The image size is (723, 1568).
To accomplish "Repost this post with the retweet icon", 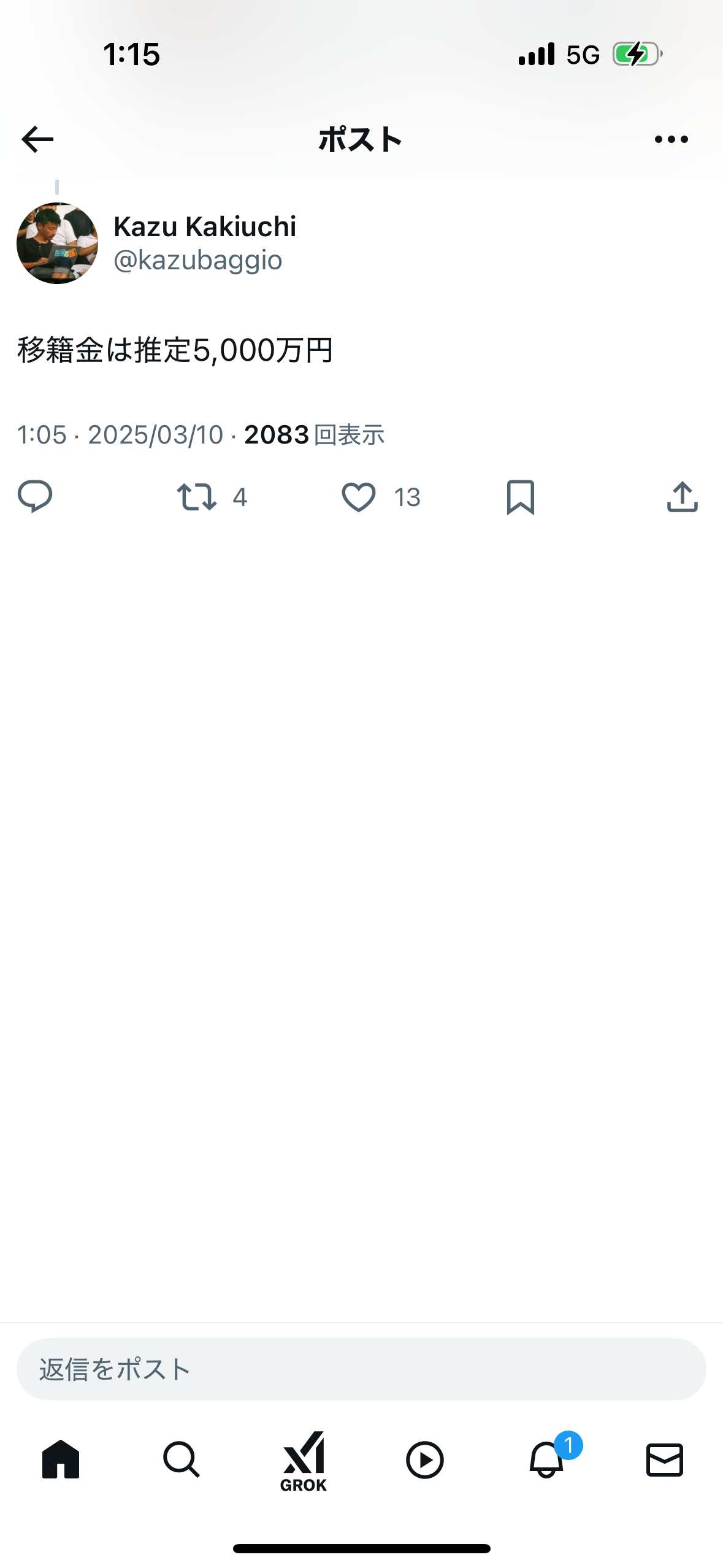I will tap(196, 497).
